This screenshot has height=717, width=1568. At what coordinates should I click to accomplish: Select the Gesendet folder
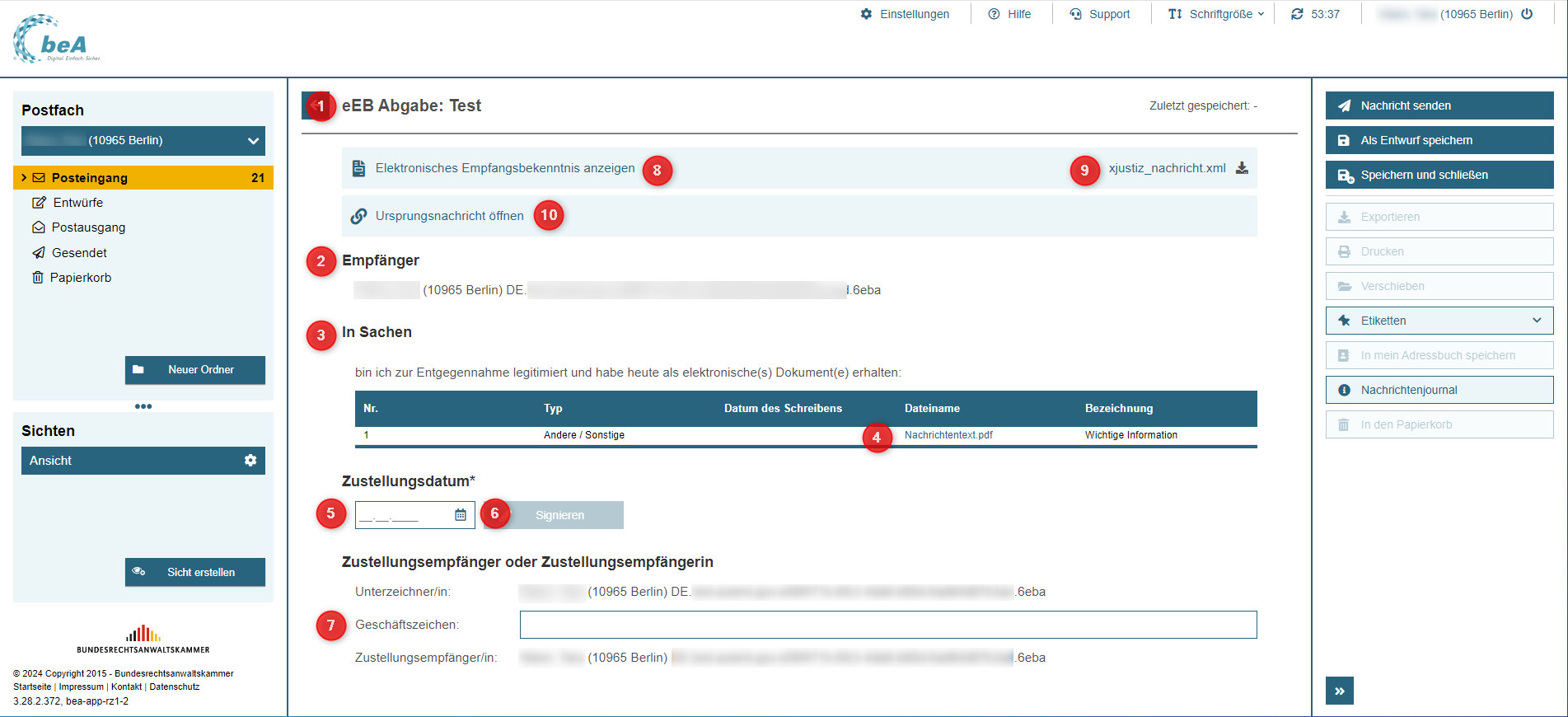[x=79, y=253]
